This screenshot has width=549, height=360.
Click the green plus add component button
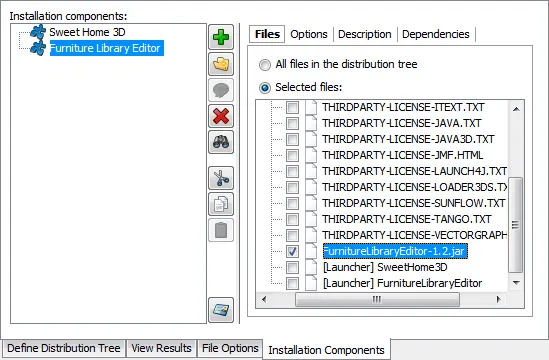coord(221,37)
